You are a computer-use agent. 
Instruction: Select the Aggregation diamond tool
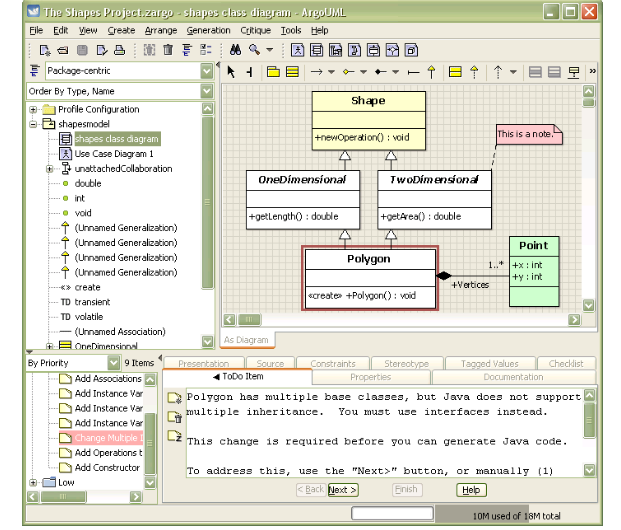pyautogui.click(x=349, y=72)
